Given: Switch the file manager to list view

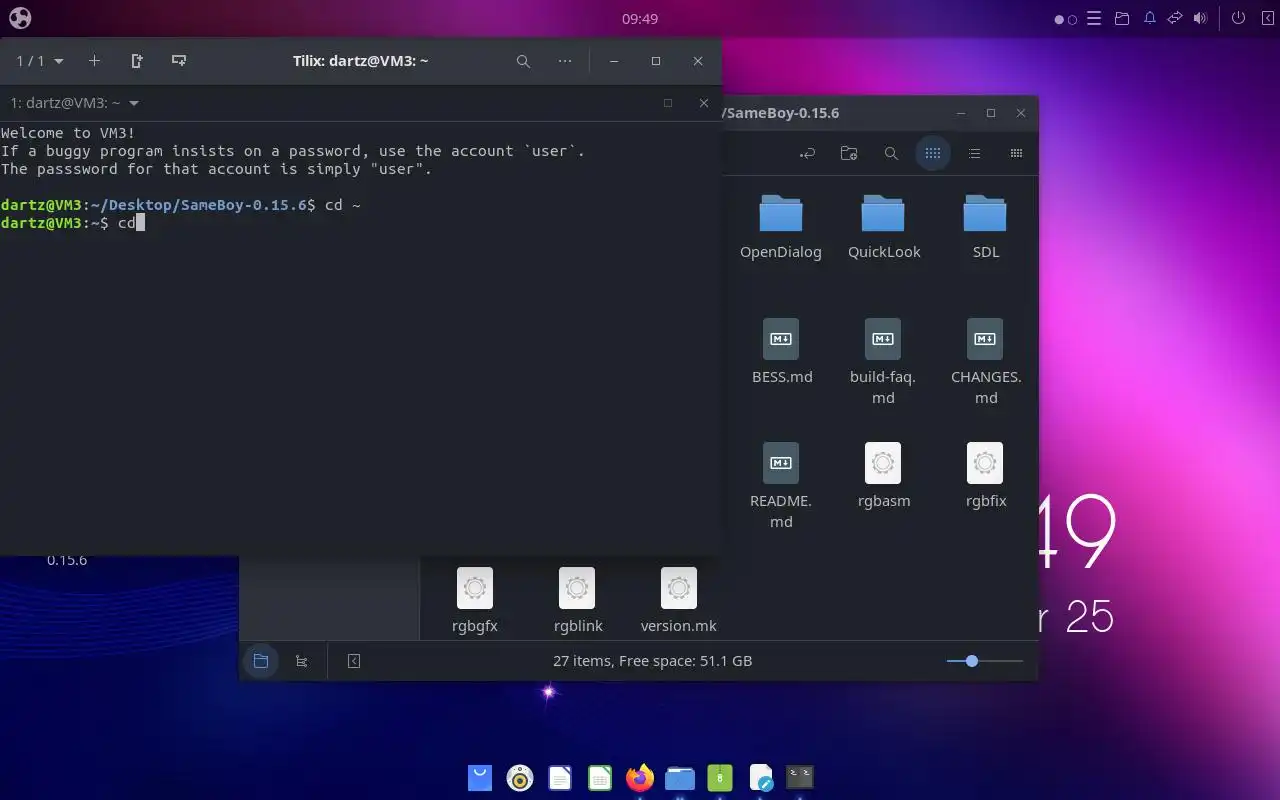Looking at the screenshot, I should click(974, 153).
